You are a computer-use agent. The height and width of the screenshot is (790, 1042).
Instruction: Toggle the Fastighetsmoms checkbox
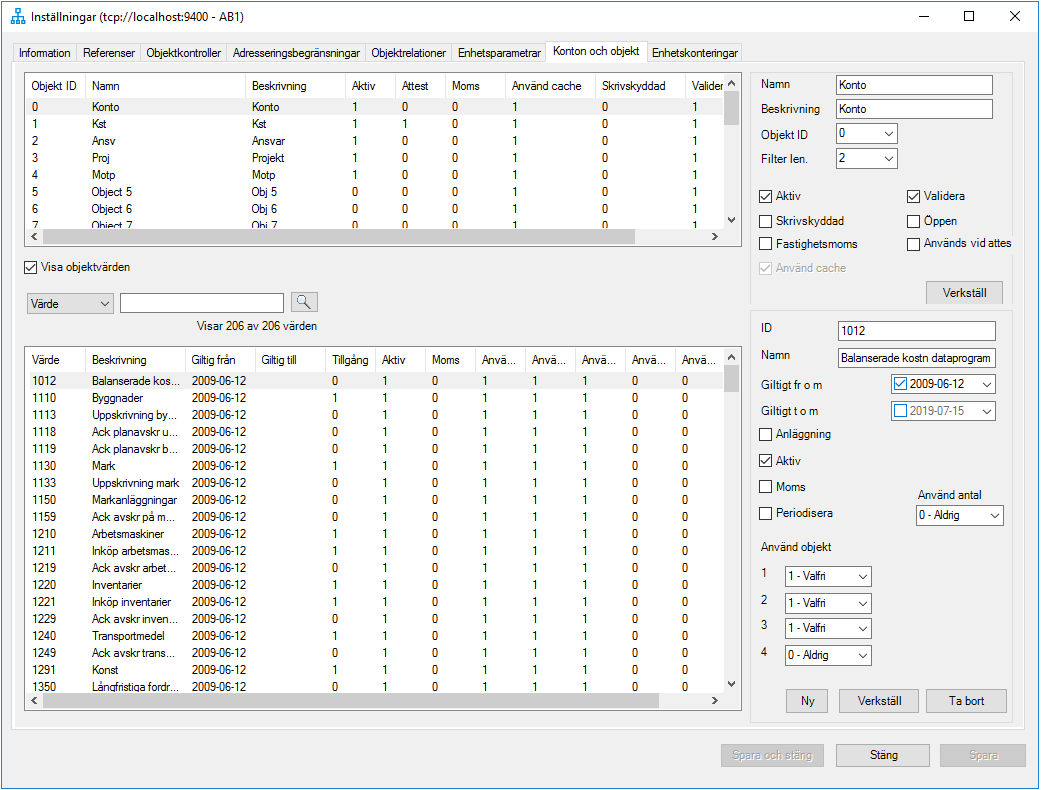tap(765, 243)
